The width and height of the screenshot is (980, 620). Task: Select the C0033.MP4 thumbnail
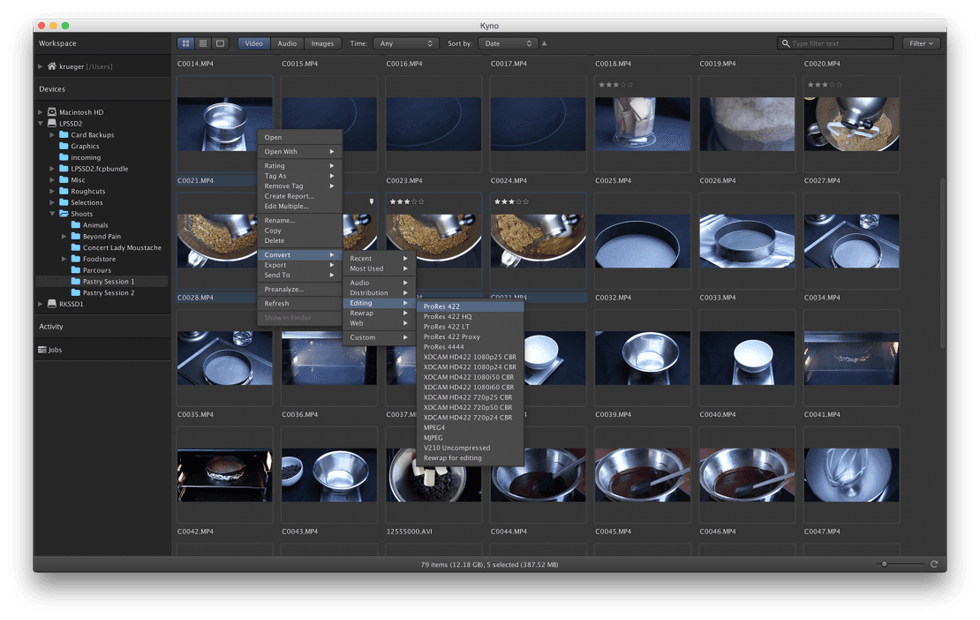point(747,241)
